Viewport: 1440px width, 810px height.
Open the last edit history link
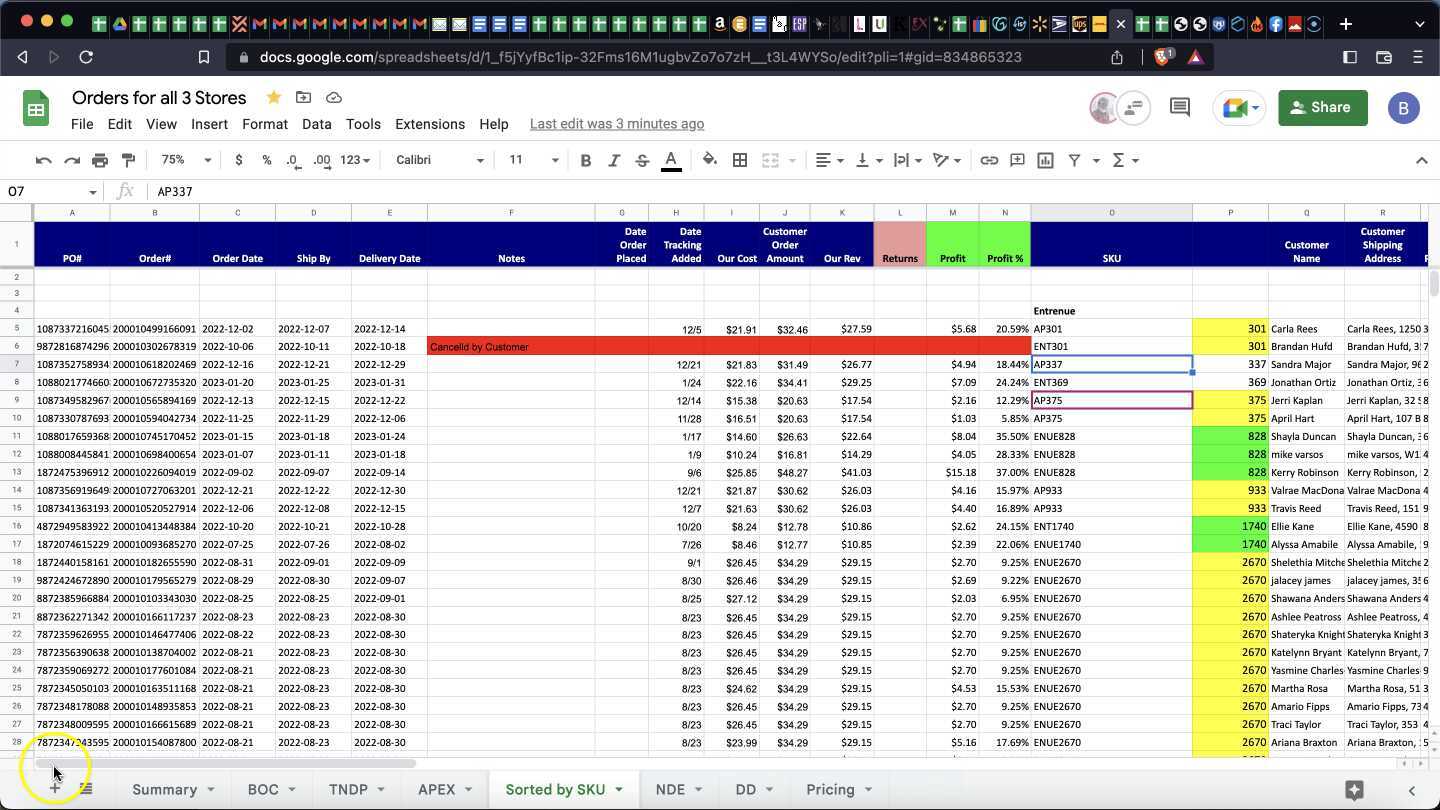pos(617,124)
